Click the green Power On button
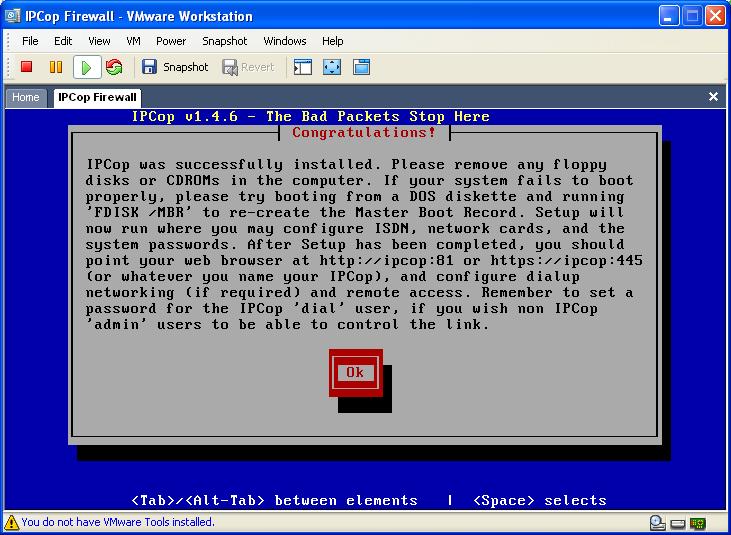This screenshot has height=535, width=731. coord(87,67)
